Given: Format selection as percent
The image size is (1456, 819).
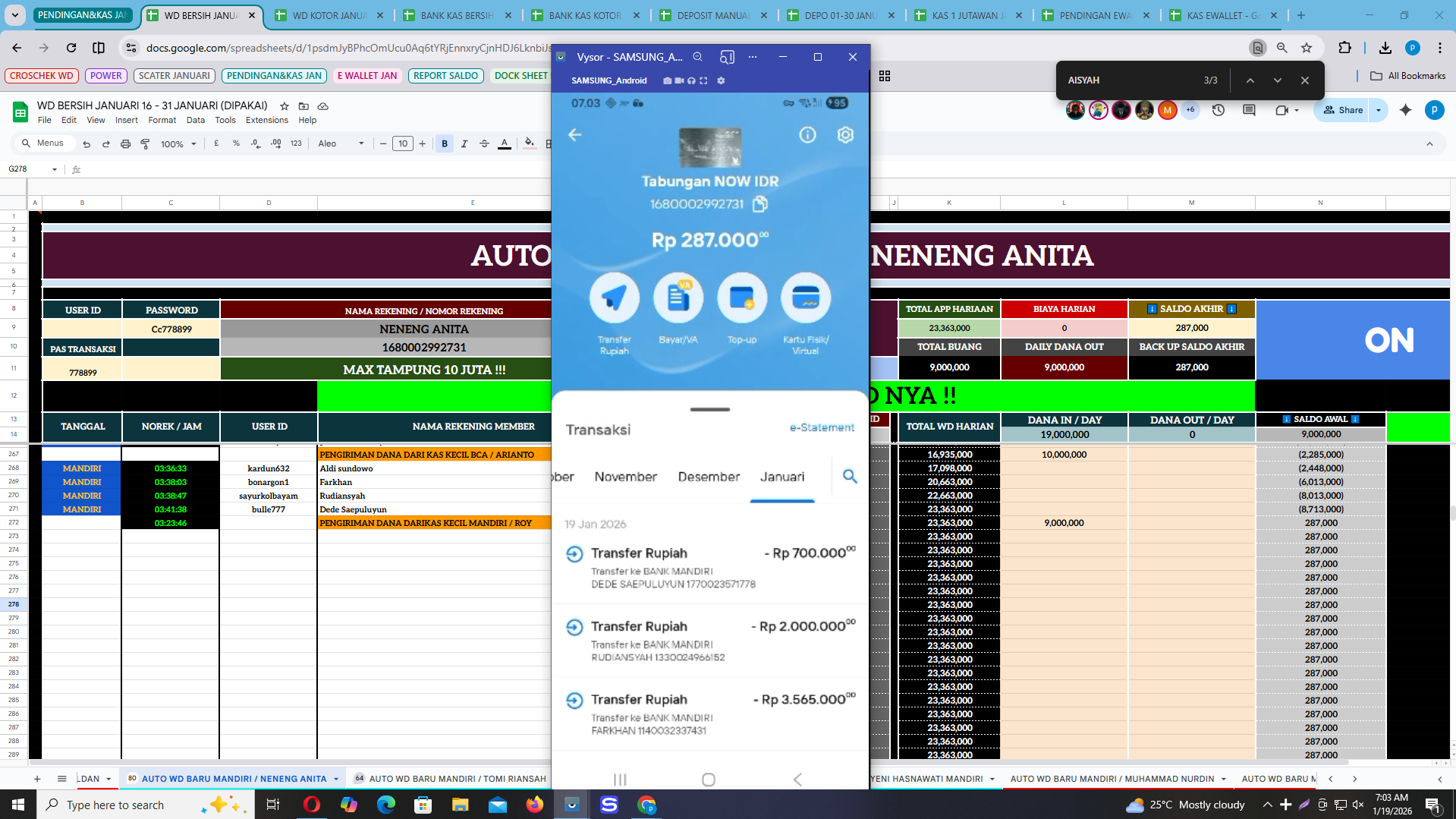Looking at the screenshot, I should (236, 143).
